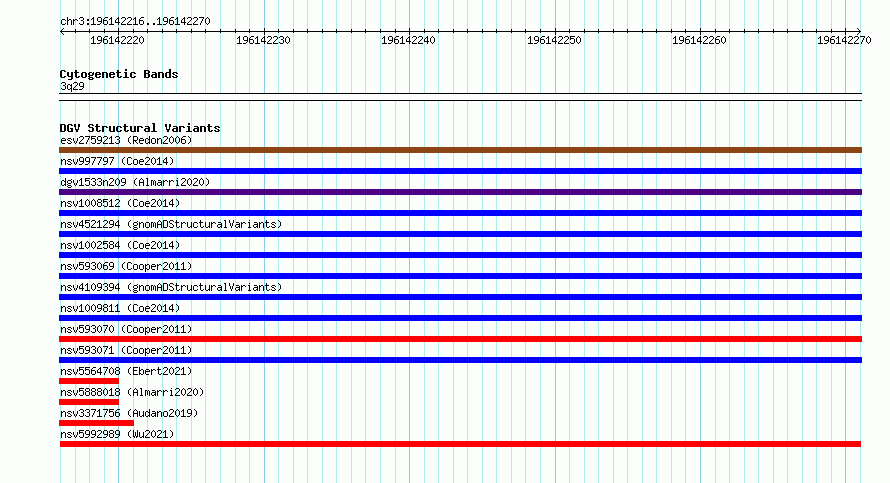This screenshot has height=483, width=890.
Task: Select the blue nsv4521294 variant bar
Action: 460,234
